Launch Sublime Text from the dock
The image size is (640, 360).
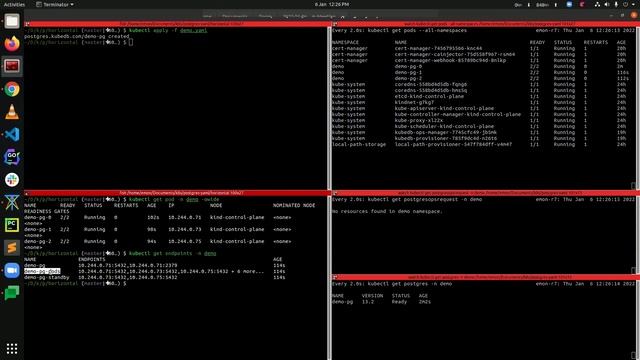12,248
